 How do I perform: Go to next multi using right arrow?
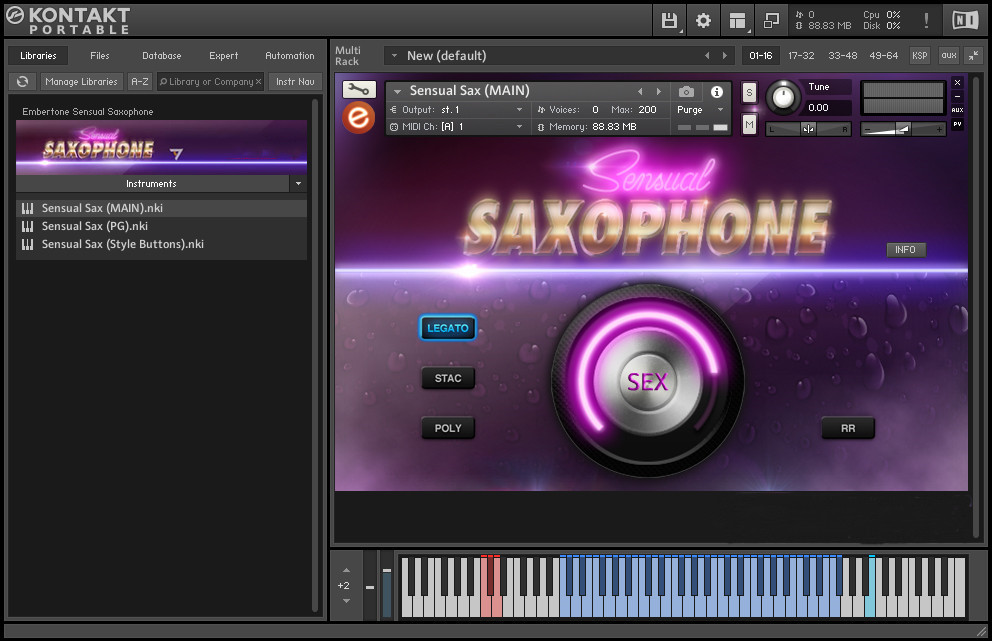724,56
